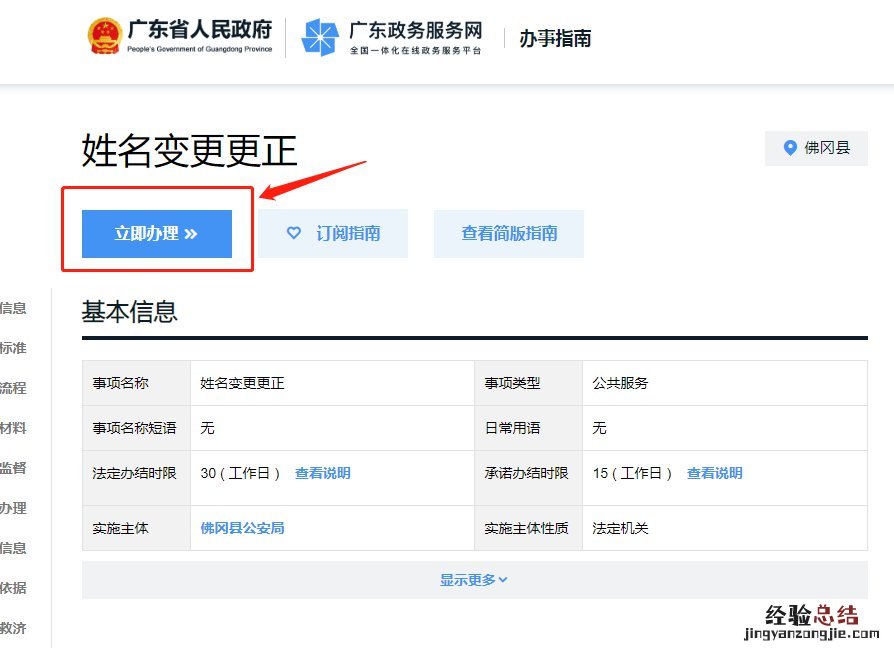Open the 佛冈县 region selector

point(816,148)
